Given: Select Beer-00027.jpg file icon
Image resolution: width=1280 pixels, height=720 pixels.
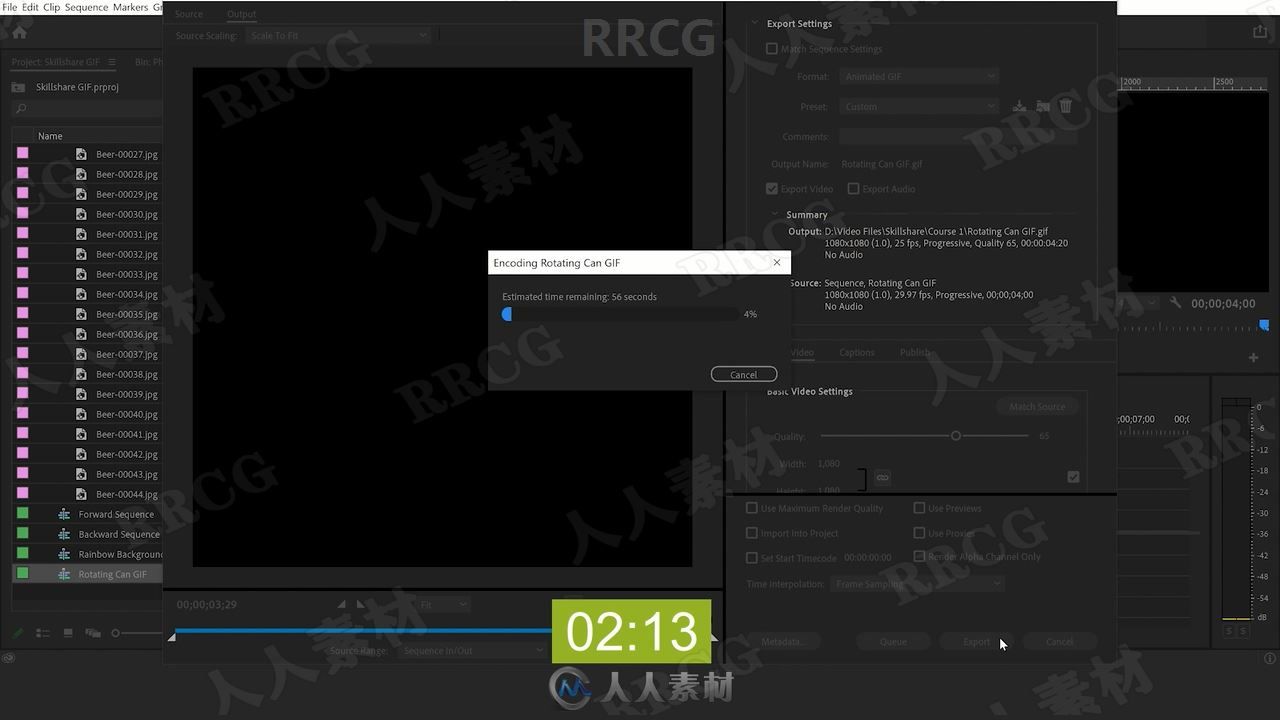Looking at the screenshot, I should [81, 154].
